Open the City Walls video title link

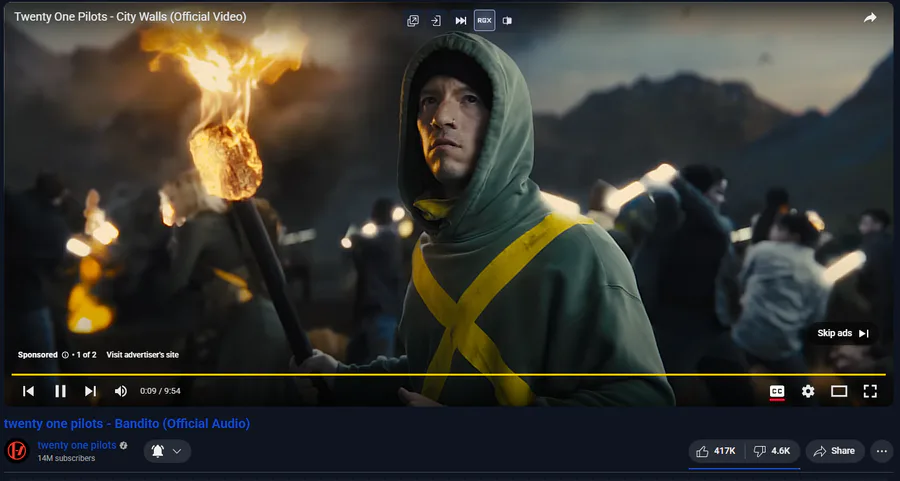[x=130, y=17]
